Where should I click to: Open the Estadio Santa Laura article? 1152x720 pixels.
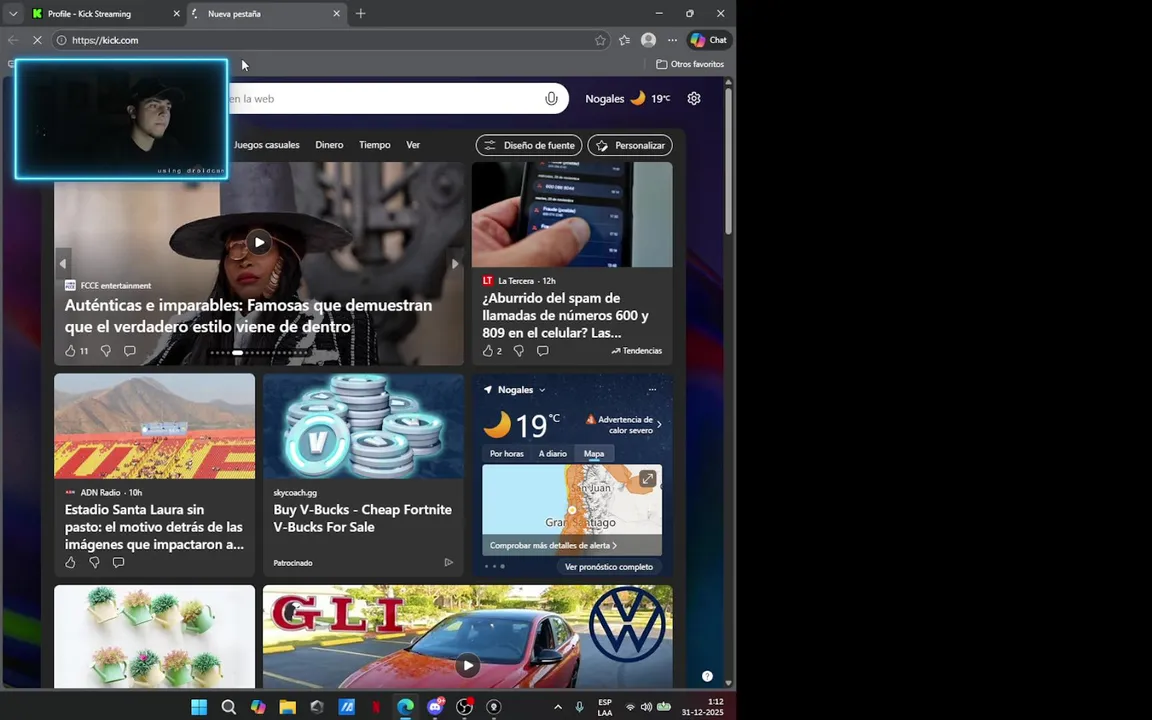pos(154,527)
